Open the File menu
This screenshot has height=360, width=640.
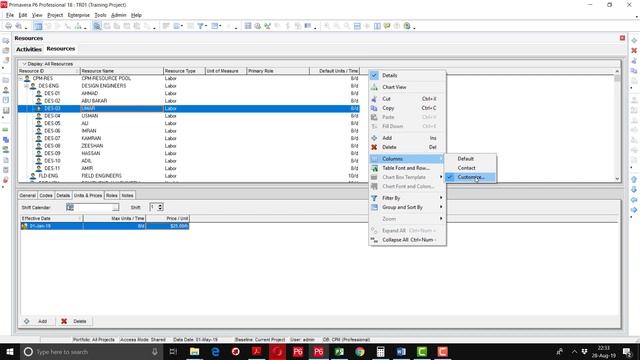pos(10,15)
